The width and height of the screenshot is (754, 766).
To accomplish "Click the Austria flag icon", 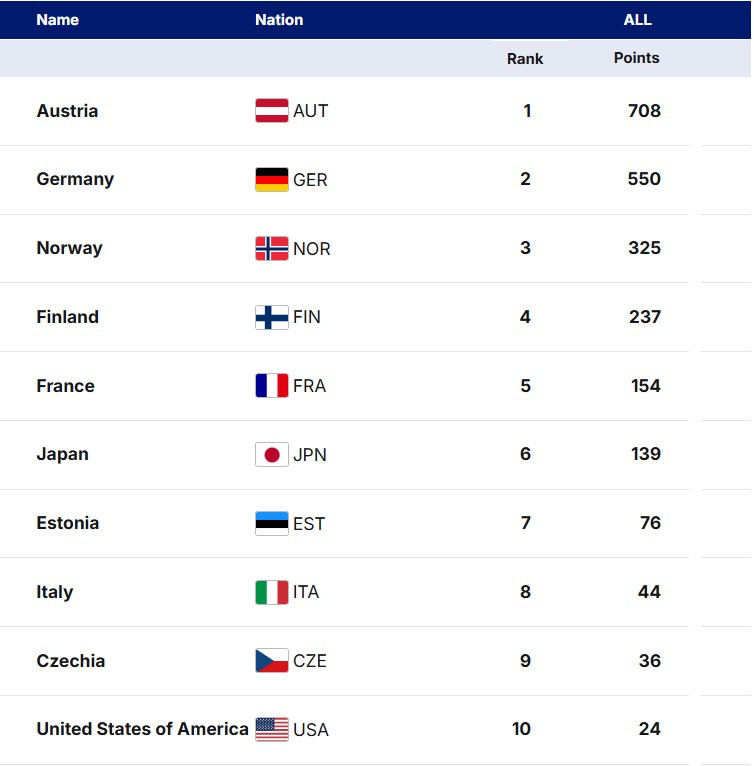I will 271,111.
